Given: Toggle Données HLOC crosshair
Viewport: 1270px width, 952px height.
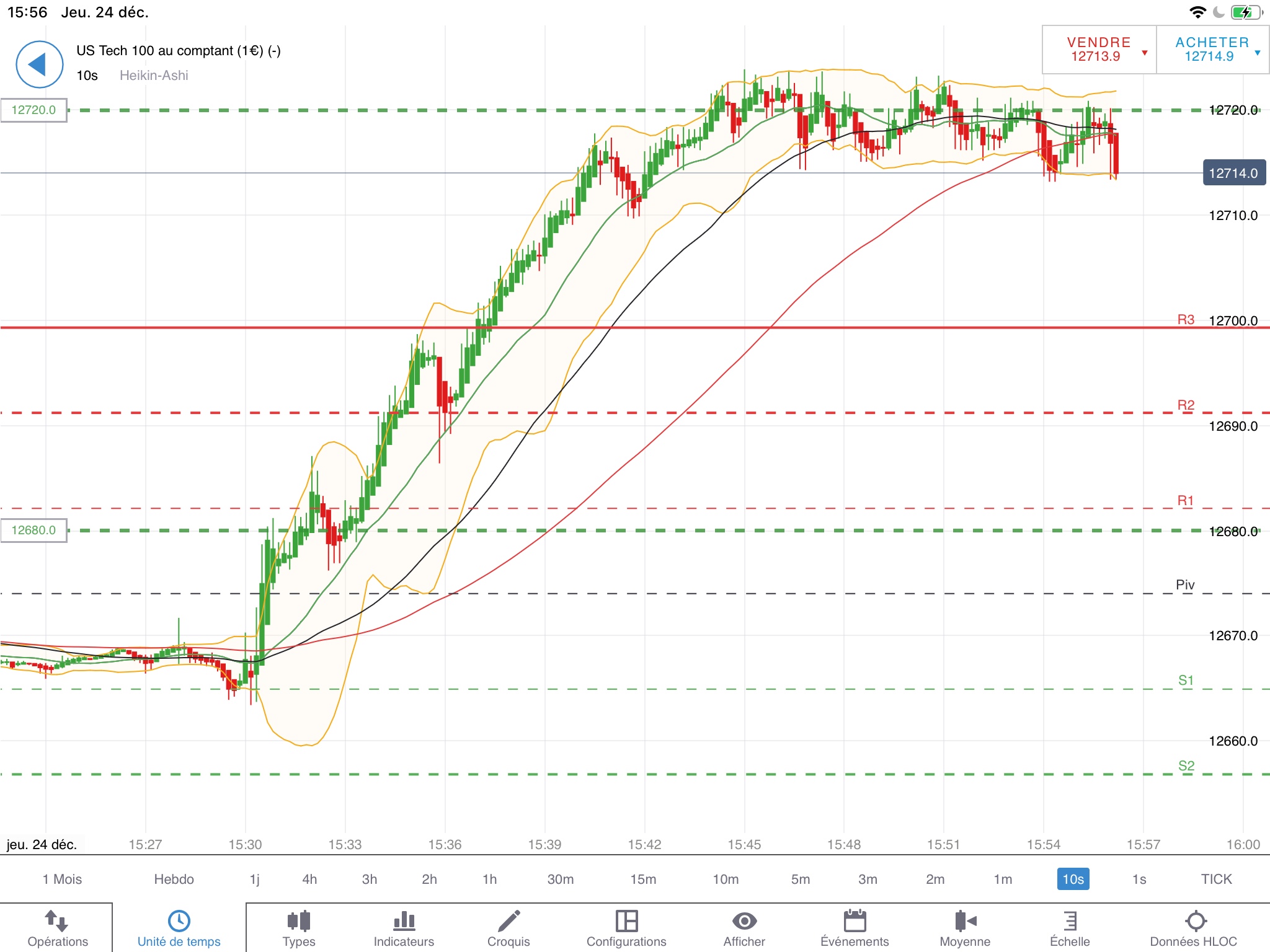Looking at the screenshot, I should coord(1195,921).
